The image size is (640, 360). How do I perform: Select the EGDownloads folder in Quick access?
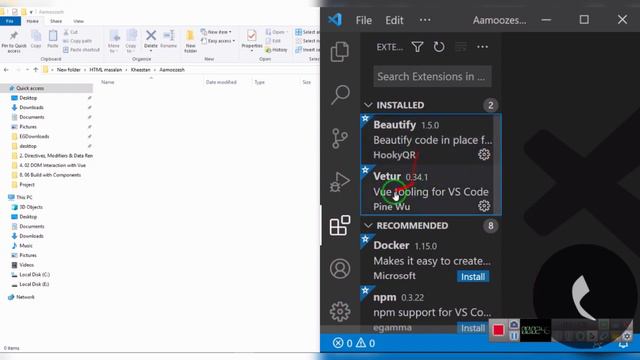[x=34, y=136]
